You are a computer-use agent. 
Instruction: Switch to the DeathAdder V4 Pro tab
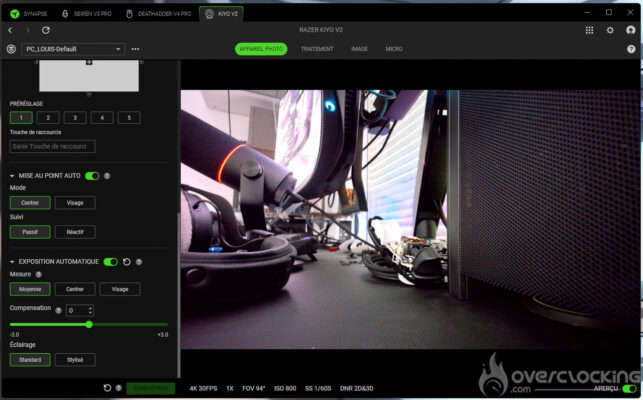(x=158, y=14)
